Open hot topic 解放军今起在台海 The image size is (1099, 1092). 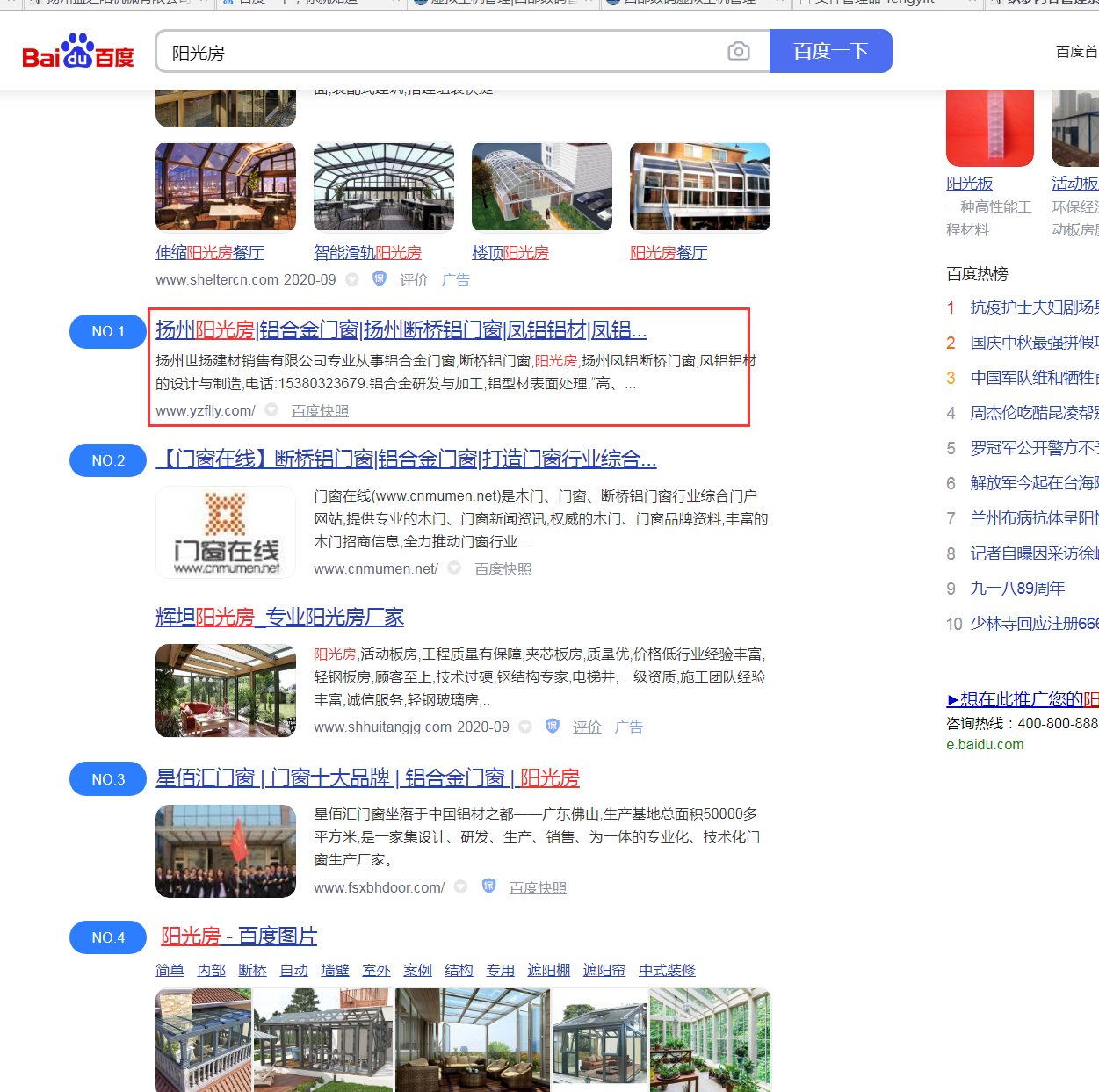pos(1035,482)
